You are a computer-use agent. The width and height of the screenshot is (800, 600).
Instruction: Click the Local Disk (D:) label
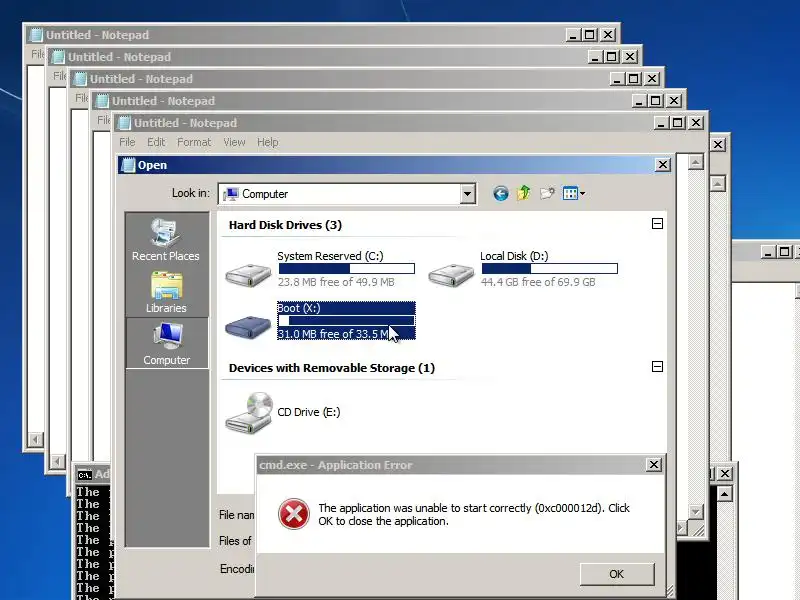point(514,256)
